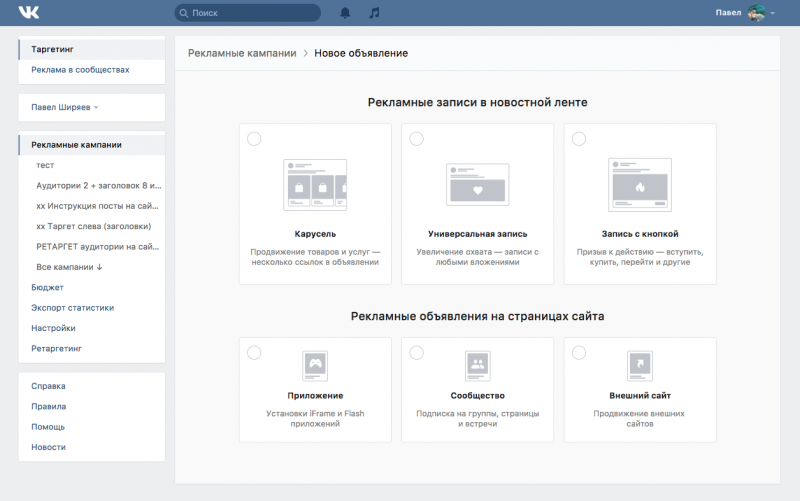Select the Приложение radio button
This screenshot has height=501, width=800.
254,353
